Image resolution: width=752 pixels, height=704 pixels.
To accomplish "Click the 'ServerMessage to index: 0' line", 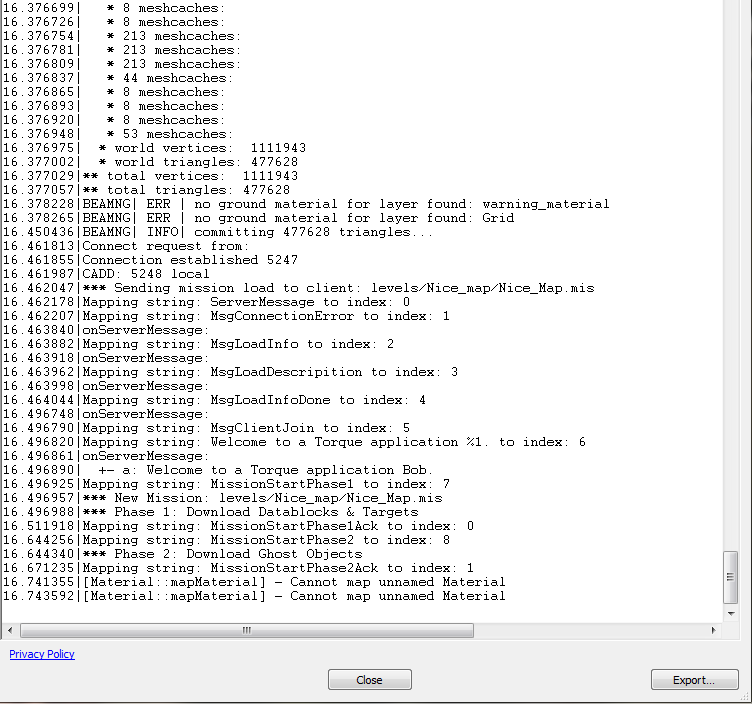I will 206,302.
